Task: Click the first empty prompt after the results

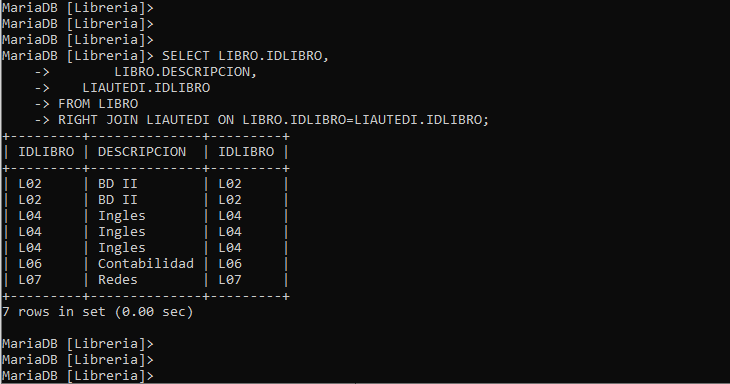Action: [78, 344]
